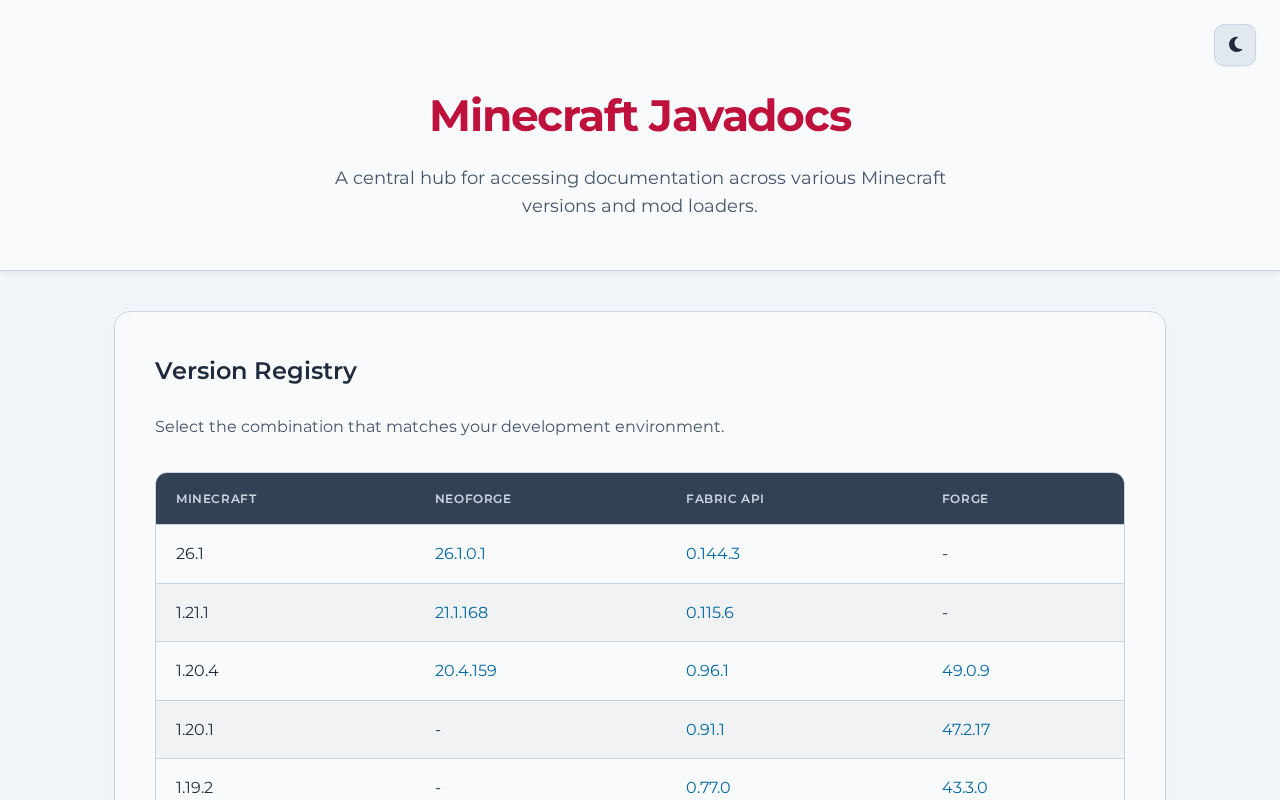
Task: Toggle dark mode with the moon icon
Action: (x=1235, y=45)
